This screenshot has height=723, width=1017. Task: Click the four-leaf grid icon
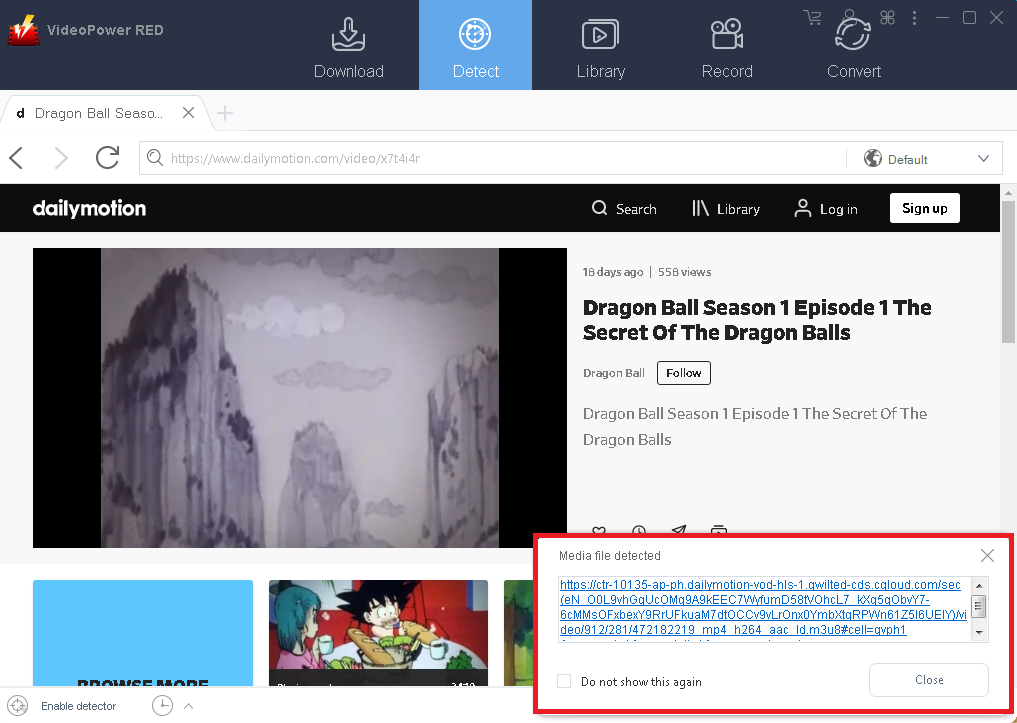click(x=887, y=18)
